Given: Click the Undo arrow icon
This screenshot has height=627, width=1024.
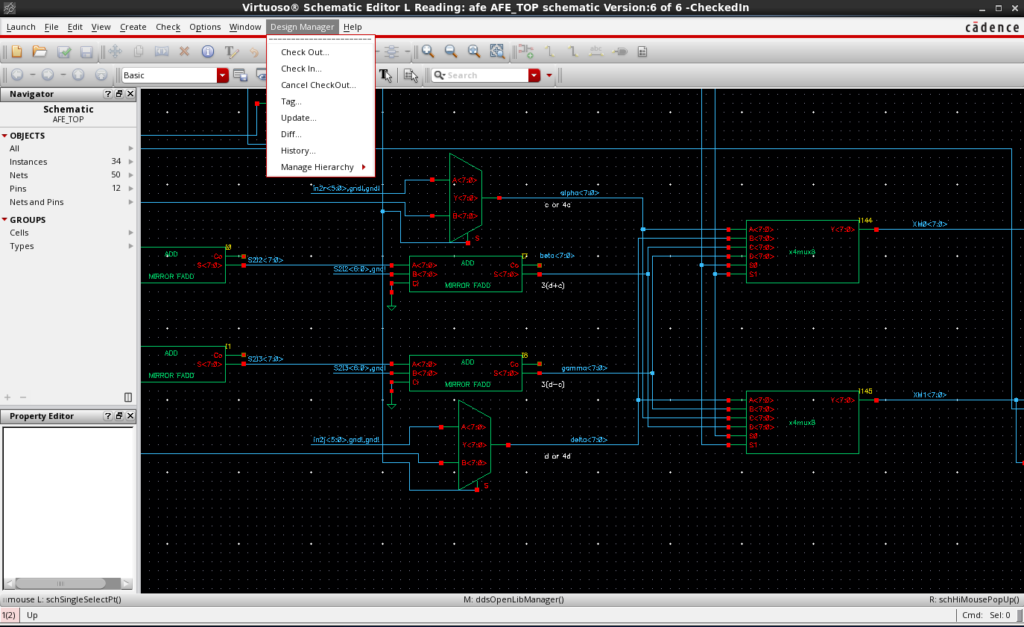Looking at the screenshot, I should click(x=254, y=52).
